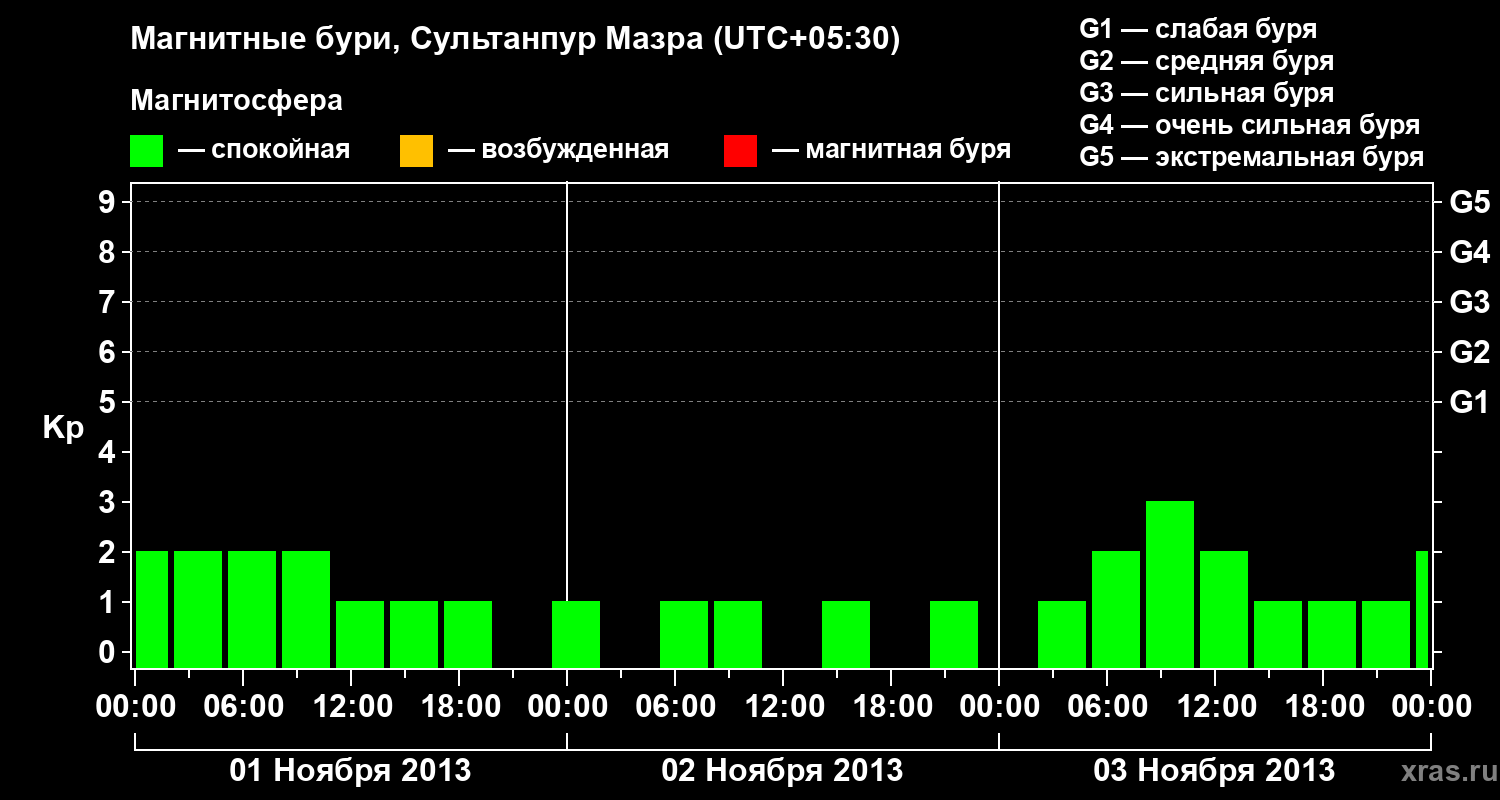Click the right-axis 'G2' storm level tick label
This screenshot has height=800, width=1500.
[1470, 352]
